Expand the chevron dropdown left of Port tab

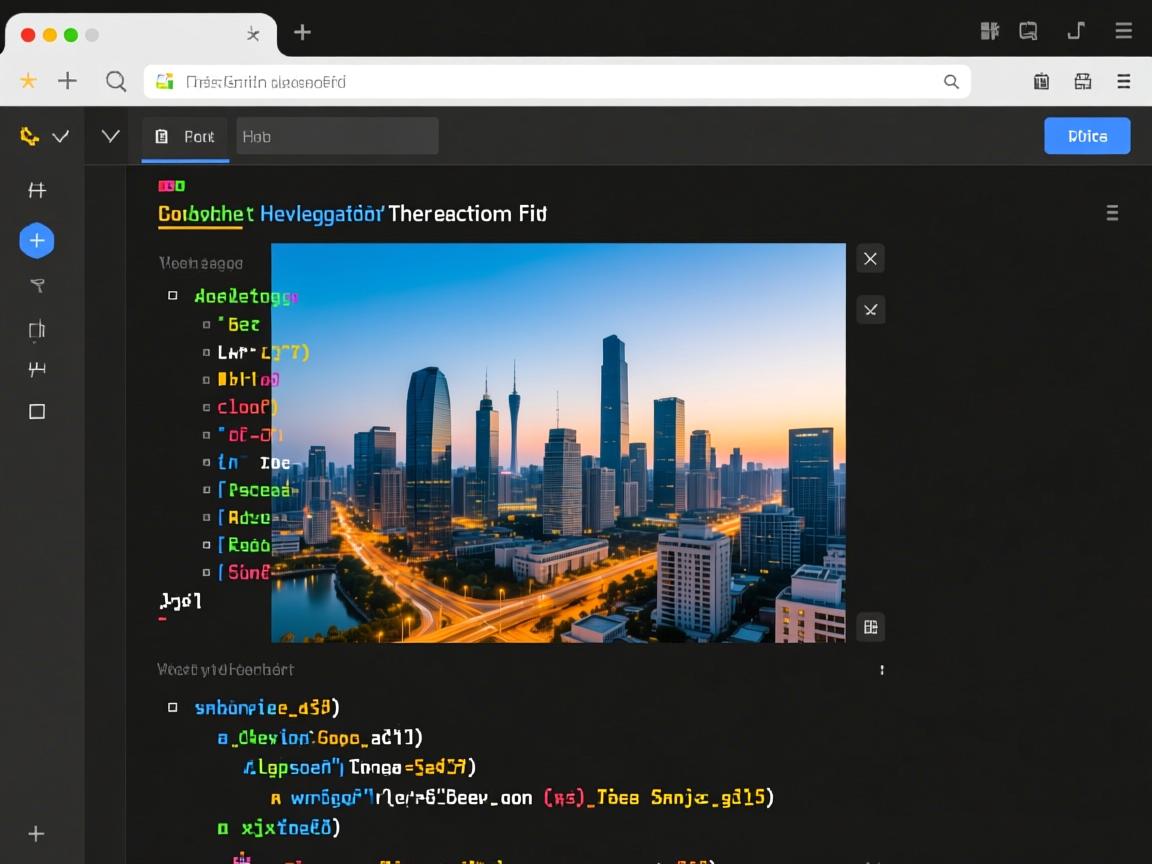click(x=111, y=136)
